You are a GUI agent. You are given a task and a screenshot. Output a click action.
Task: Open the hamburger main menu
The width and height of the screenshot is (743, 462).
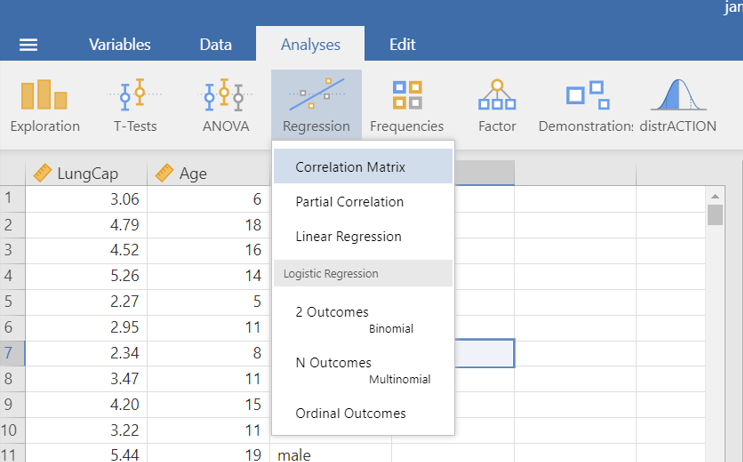pos(29,45)
